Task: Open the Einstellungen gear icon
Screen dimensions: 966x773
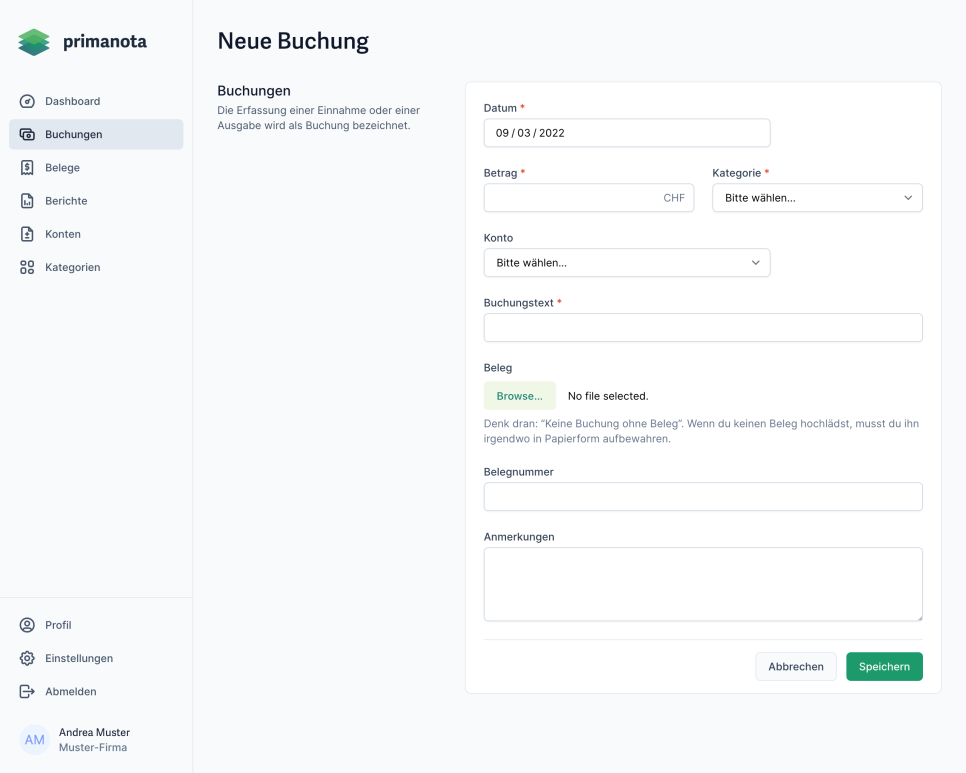Action: point(28,658)
